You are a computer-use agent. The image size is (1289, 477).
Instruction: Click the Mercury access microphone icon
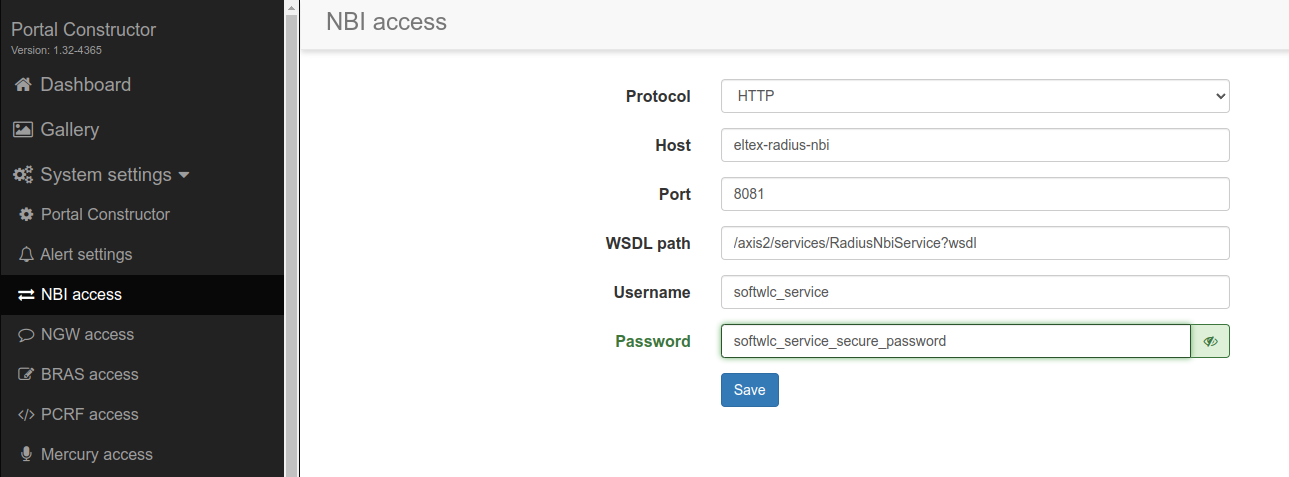(x=26, y=455)
